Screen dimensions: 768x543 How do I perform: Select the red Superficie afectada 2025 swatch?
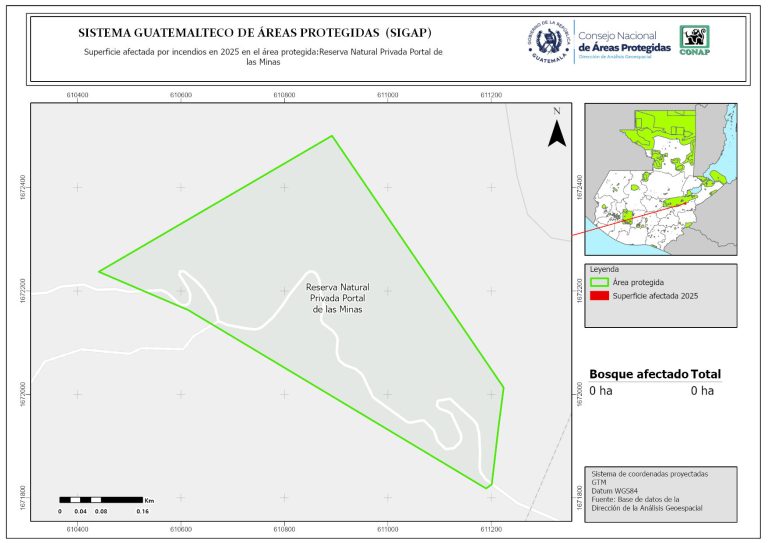pyautogui.click(x=598, y=297)
